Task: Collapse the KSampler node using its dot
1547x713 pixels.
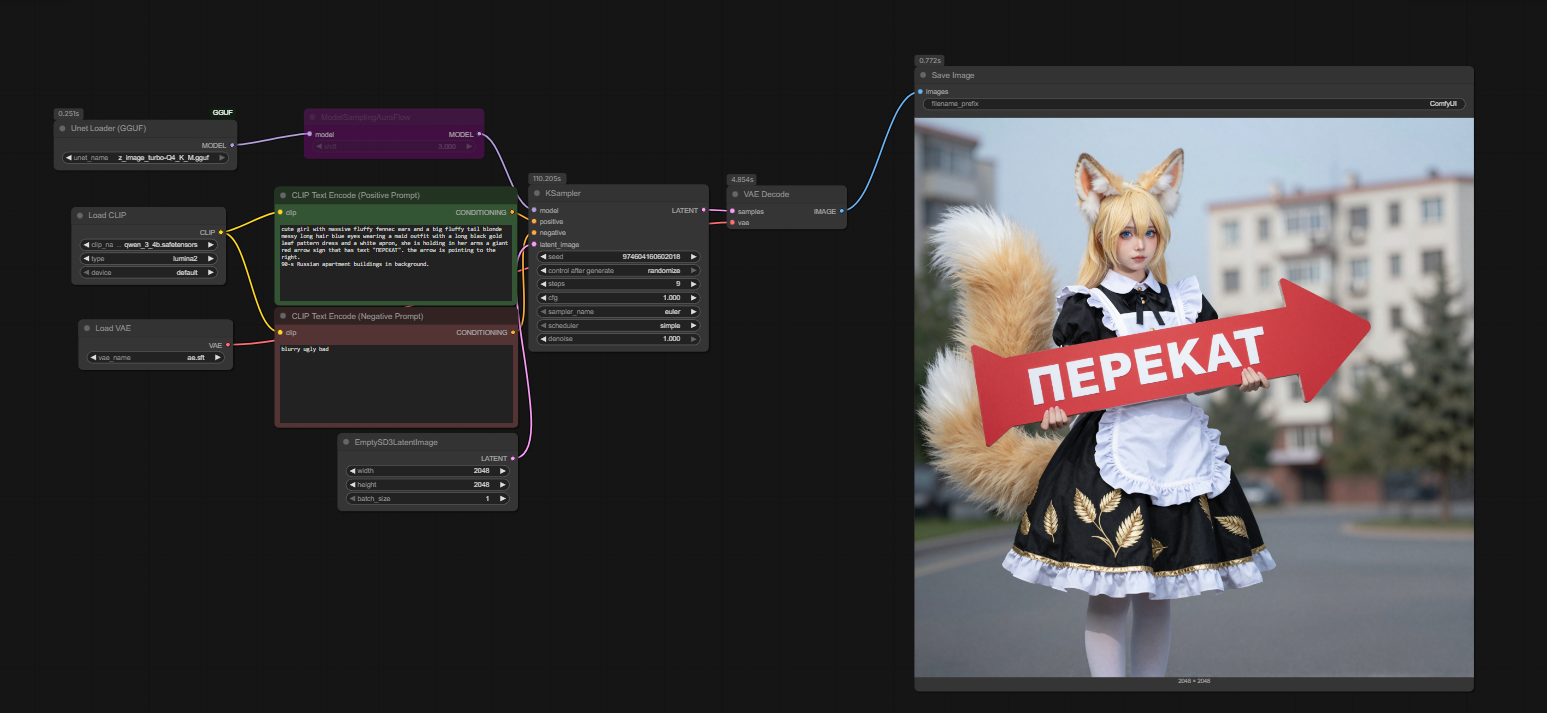Action: (x=537, y=193)
